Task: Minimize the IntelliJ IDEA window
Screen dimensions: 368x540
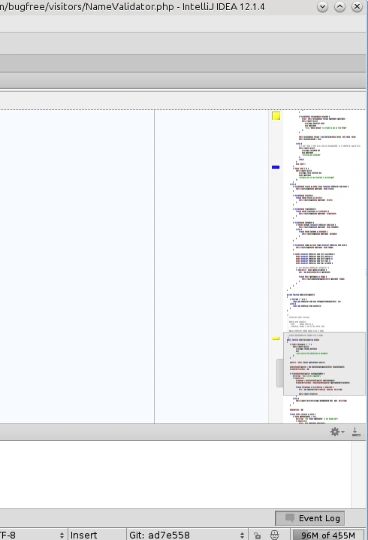Action: point(323,7)
